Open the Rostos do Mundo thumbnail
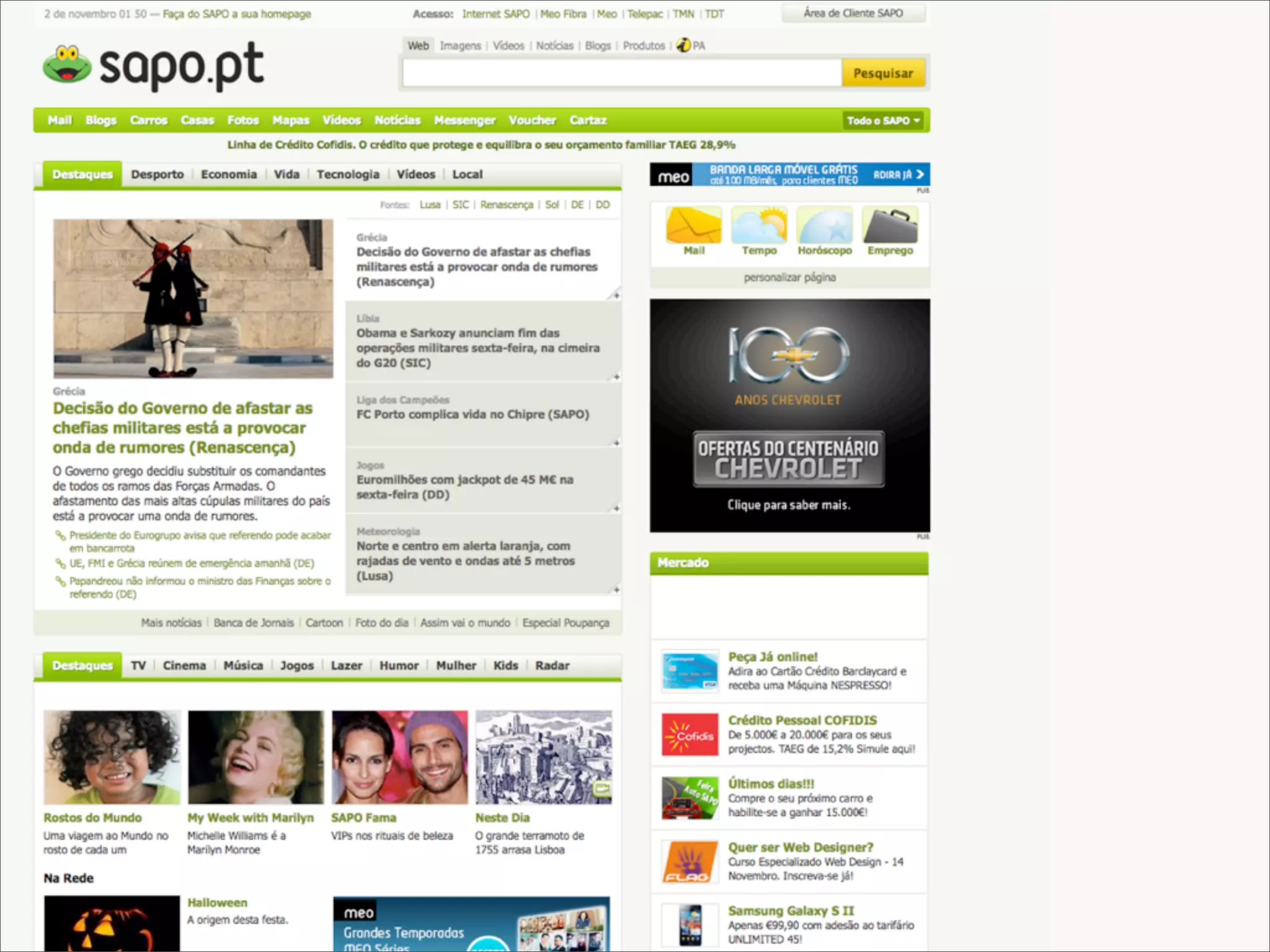Viewport: 1270px width, 952px height. pyautogui.click(x=112, y=757)
